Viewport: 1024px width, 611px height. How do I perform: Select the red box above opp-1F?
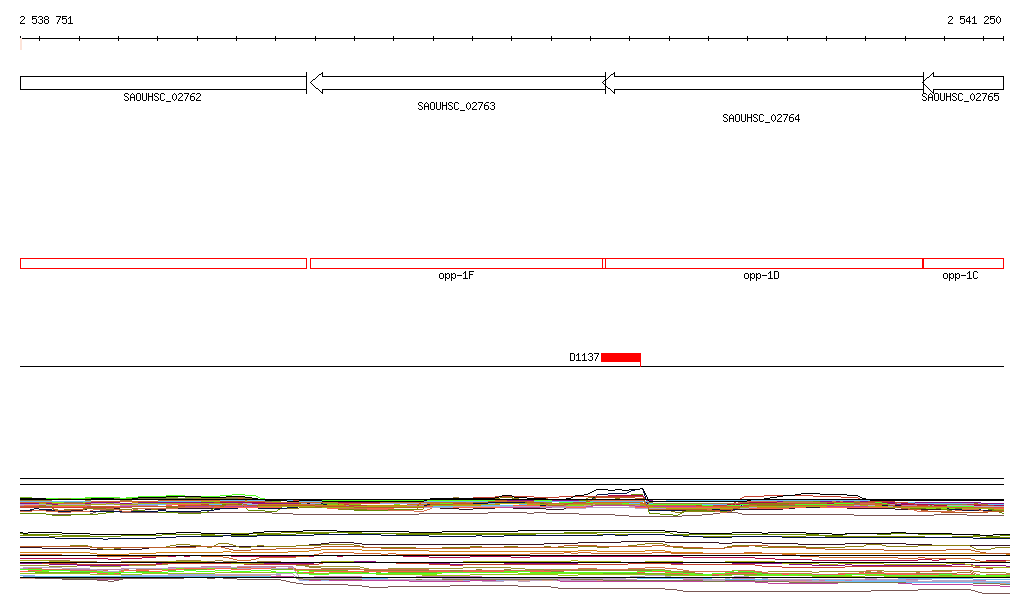point(456,263)
